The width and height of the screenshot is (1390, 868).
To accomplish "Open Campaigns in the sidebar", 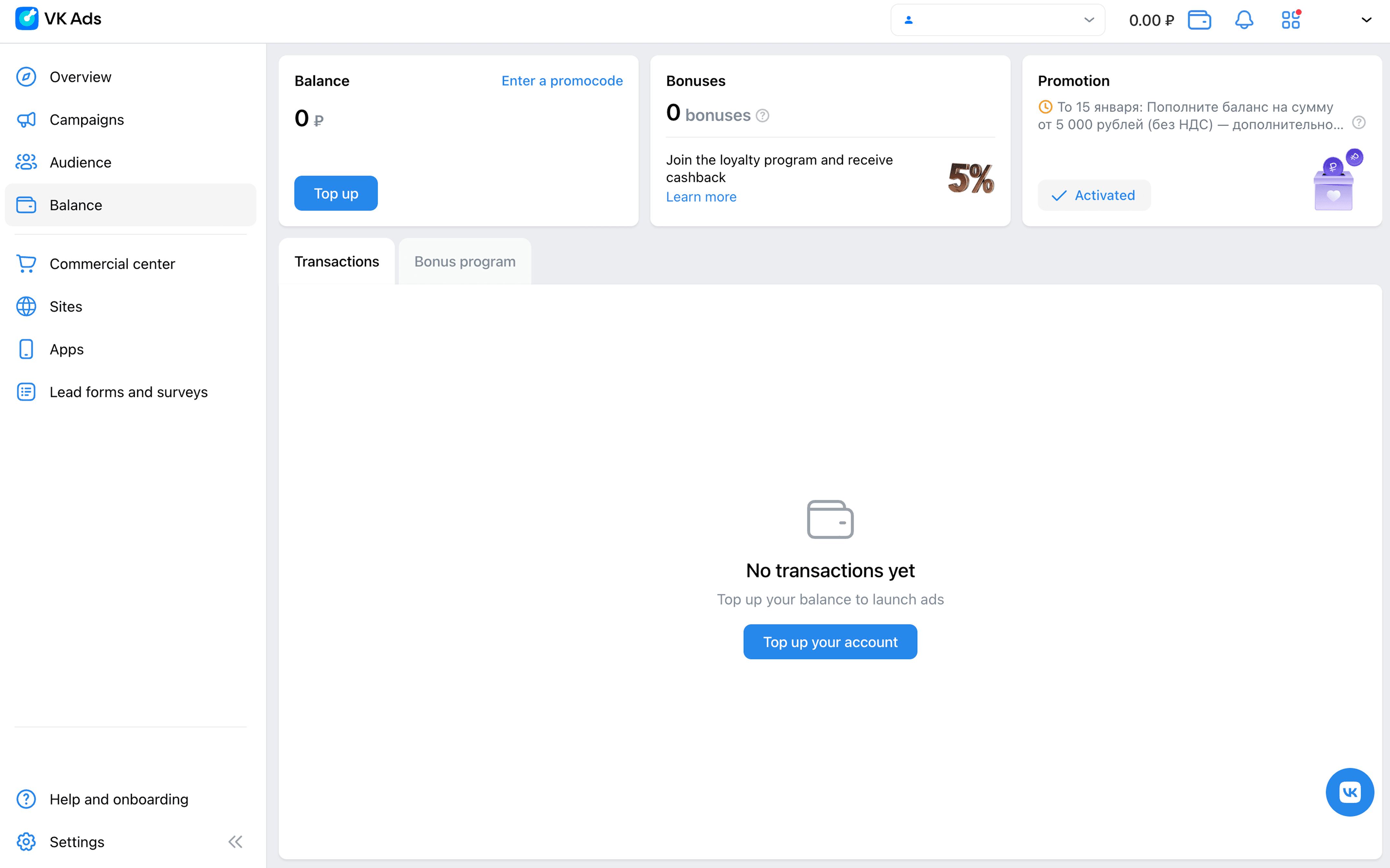I will coord(87,119).
